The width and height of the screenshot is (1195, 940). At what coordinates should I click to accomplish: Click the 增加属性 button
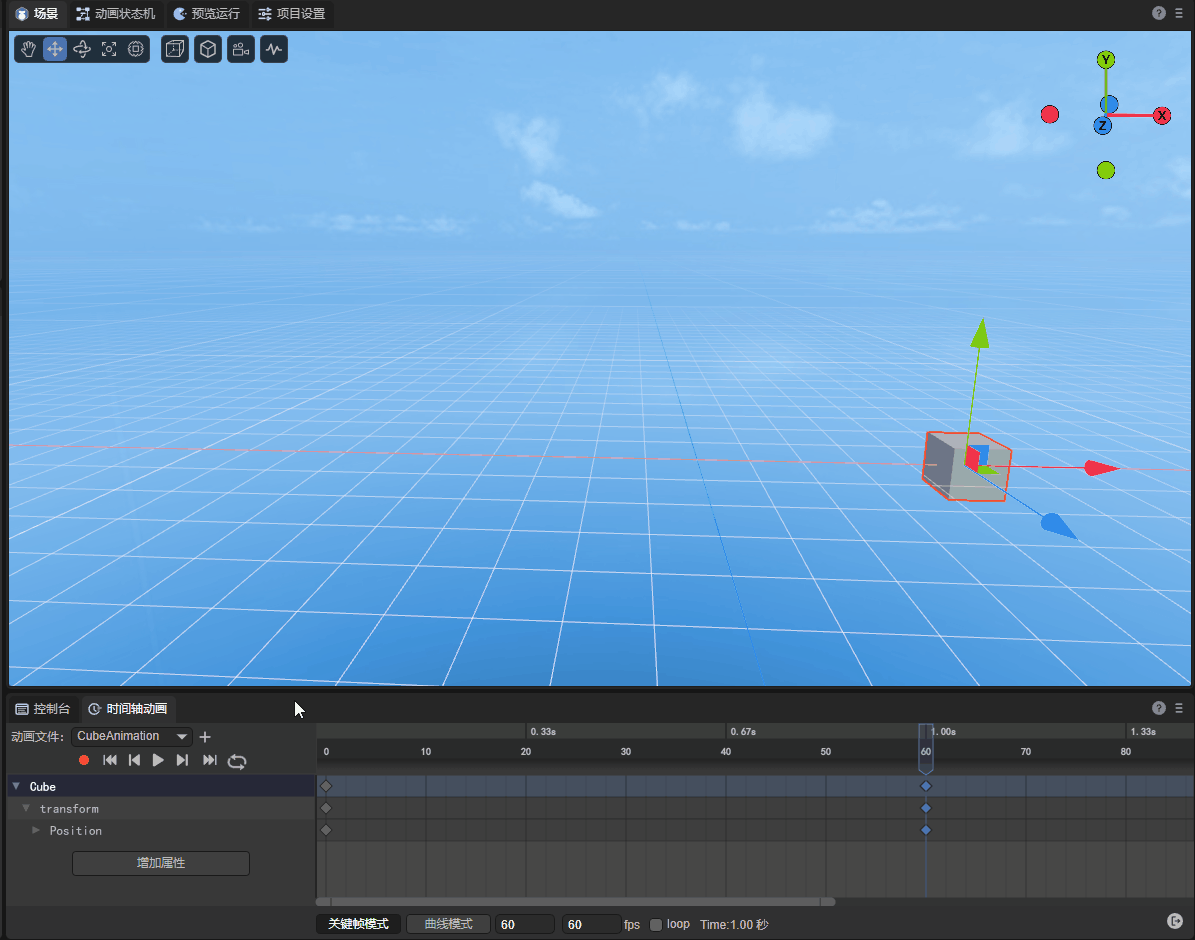[161, 863]
